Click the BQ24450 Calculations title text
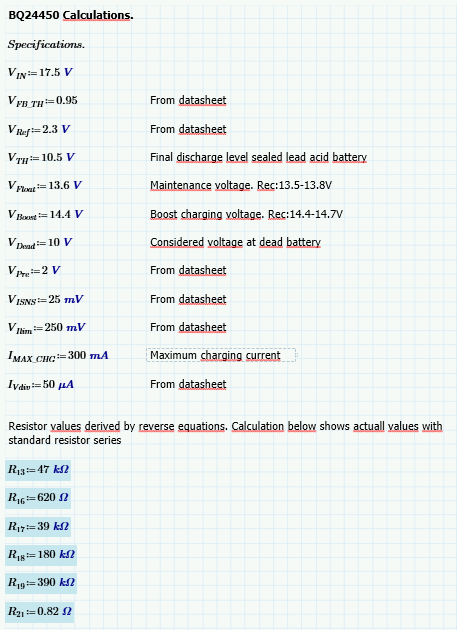The width and height of the screenshot is (457, 630). coord(71,15)
